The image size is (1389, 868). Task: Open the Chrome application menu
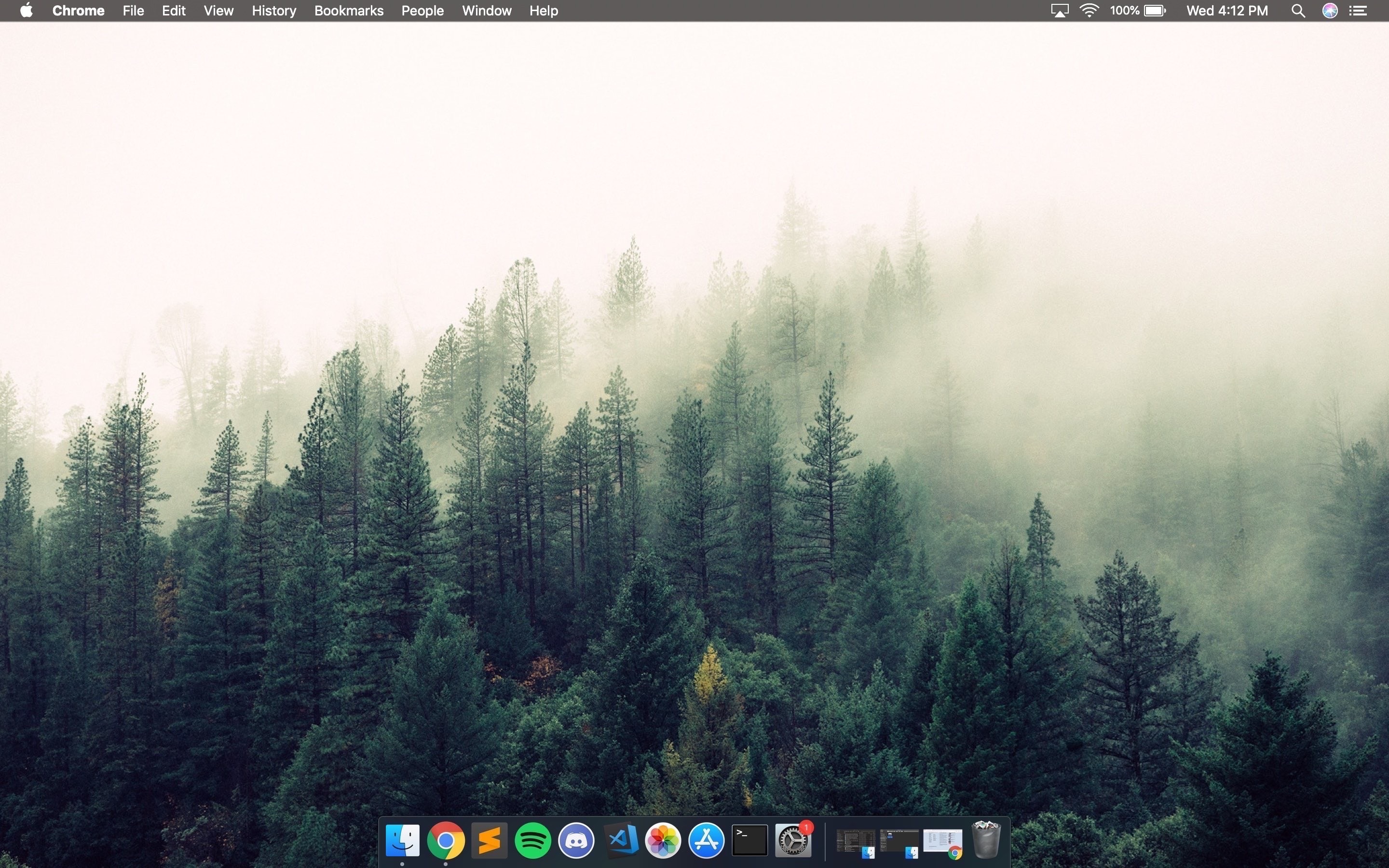tap(78, 10)
